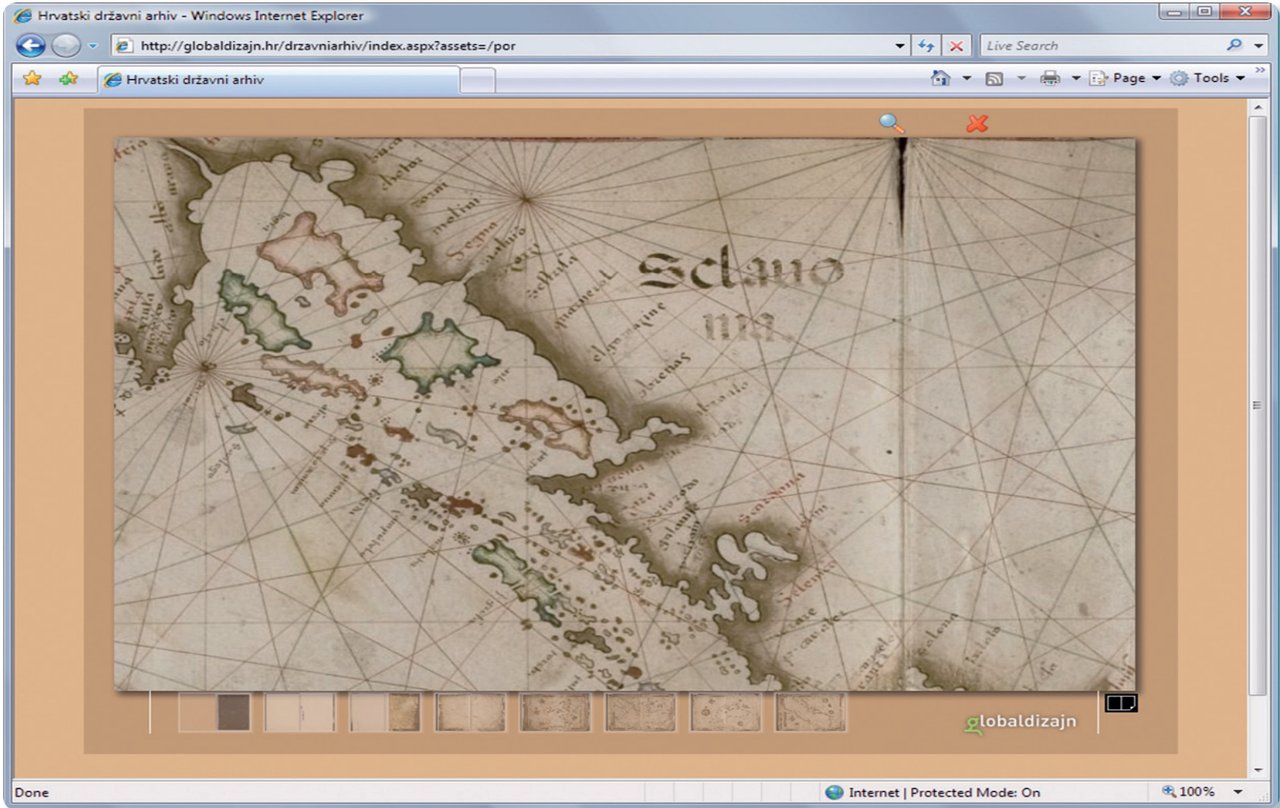The height and width of the screenshot is (808, 1280).
Task: Click the Internet Protected Mode status text
Action: 944,792
